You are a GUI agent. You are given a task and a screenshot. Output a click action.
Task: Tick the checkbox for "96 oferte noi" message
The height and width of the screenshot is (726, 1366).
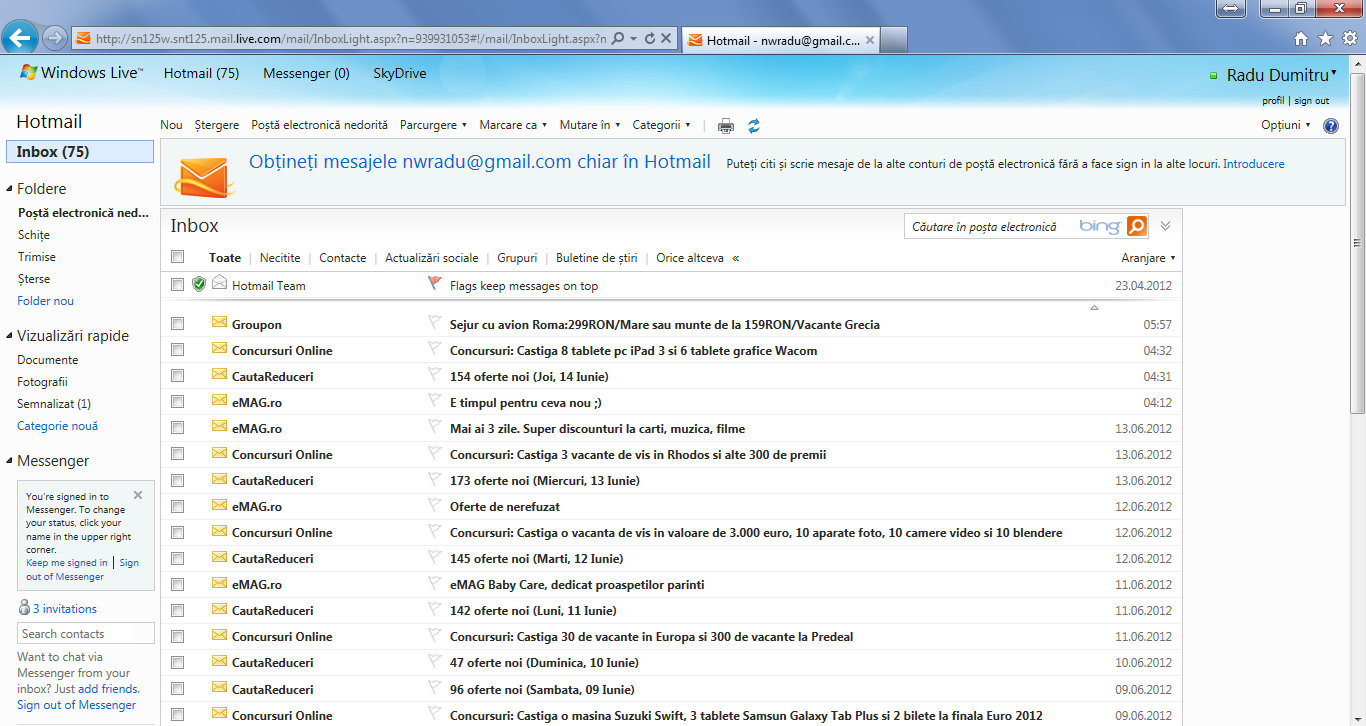coord(178,688)
